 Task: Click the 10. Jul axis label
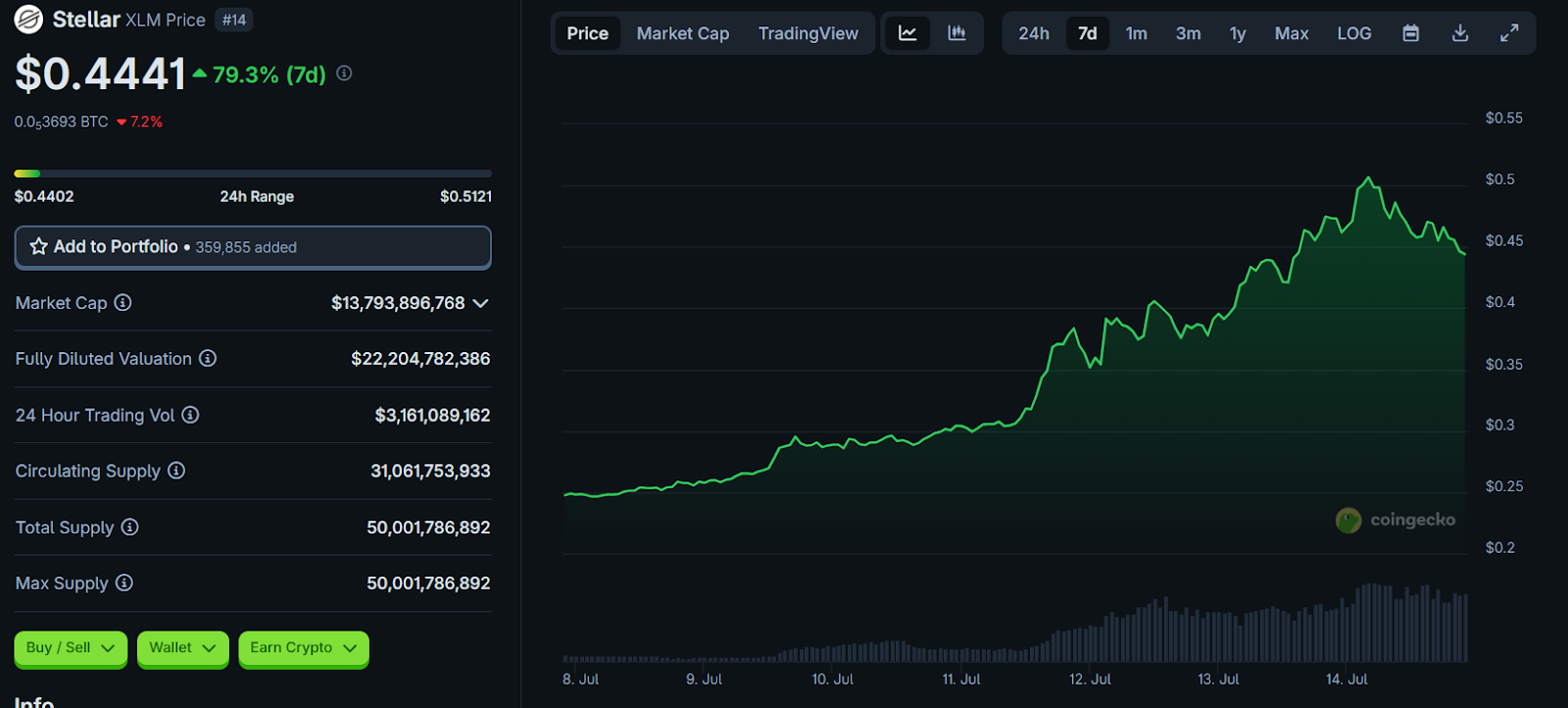coord(832,679)
